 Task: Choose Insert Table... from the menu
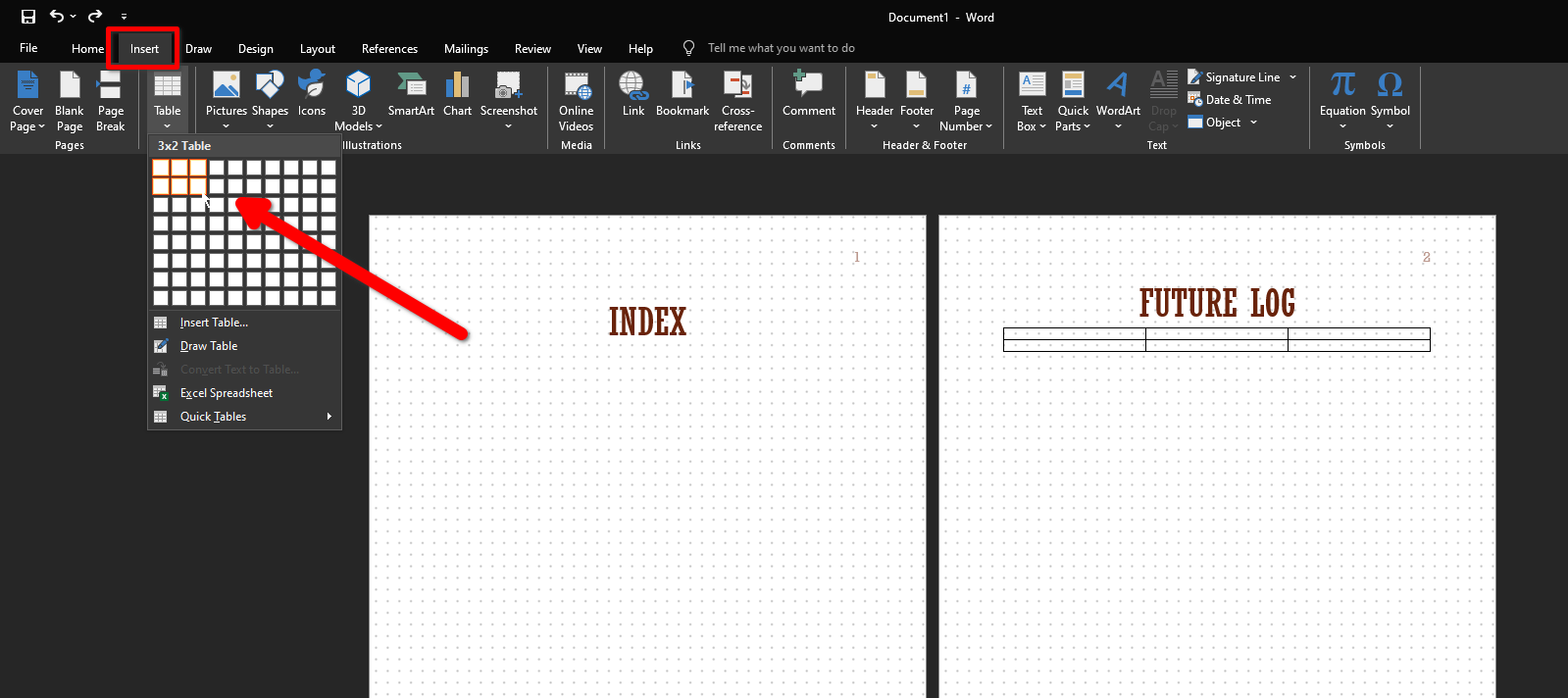click(244, 323)
